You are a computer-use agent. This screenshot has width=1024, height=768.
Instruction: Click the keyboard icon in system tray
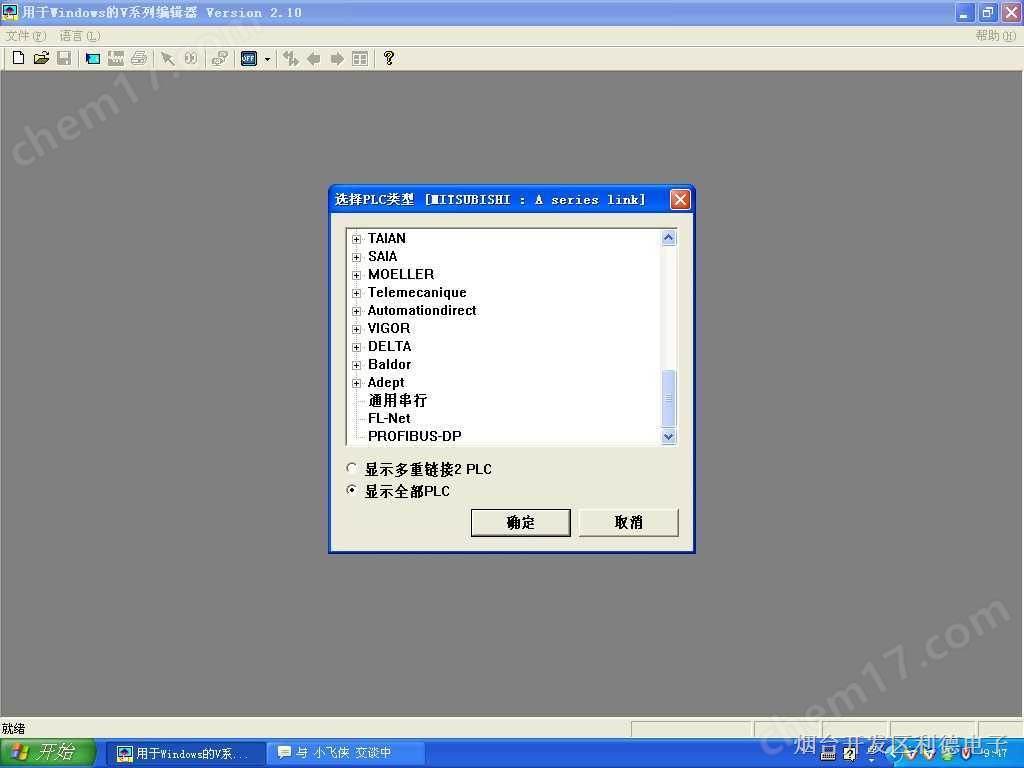click(828, 755)
